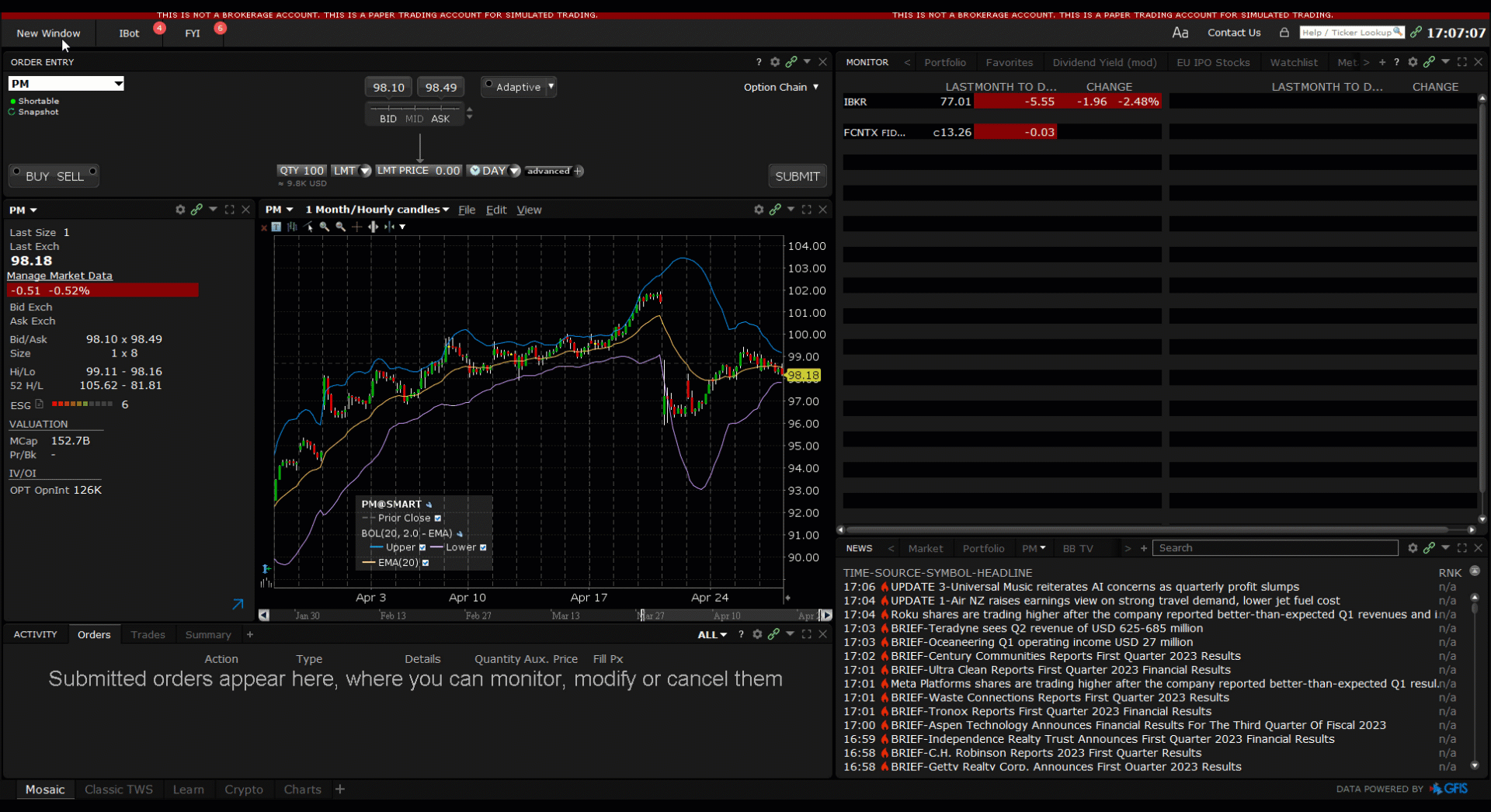Select the crosshair tool on the chart toolbar
Screen dimensions: 1491x812
point(356,226)
